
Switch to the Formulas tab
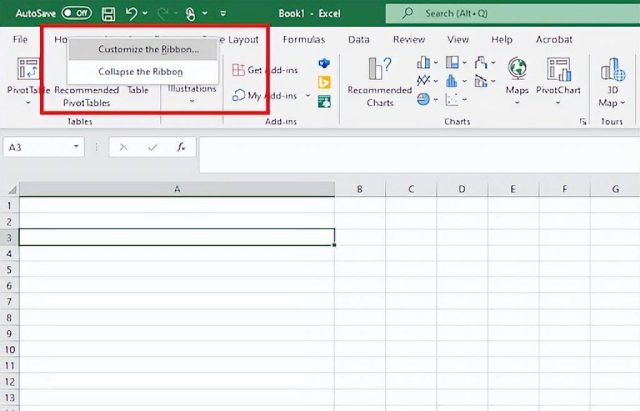(x=304, y=39)
